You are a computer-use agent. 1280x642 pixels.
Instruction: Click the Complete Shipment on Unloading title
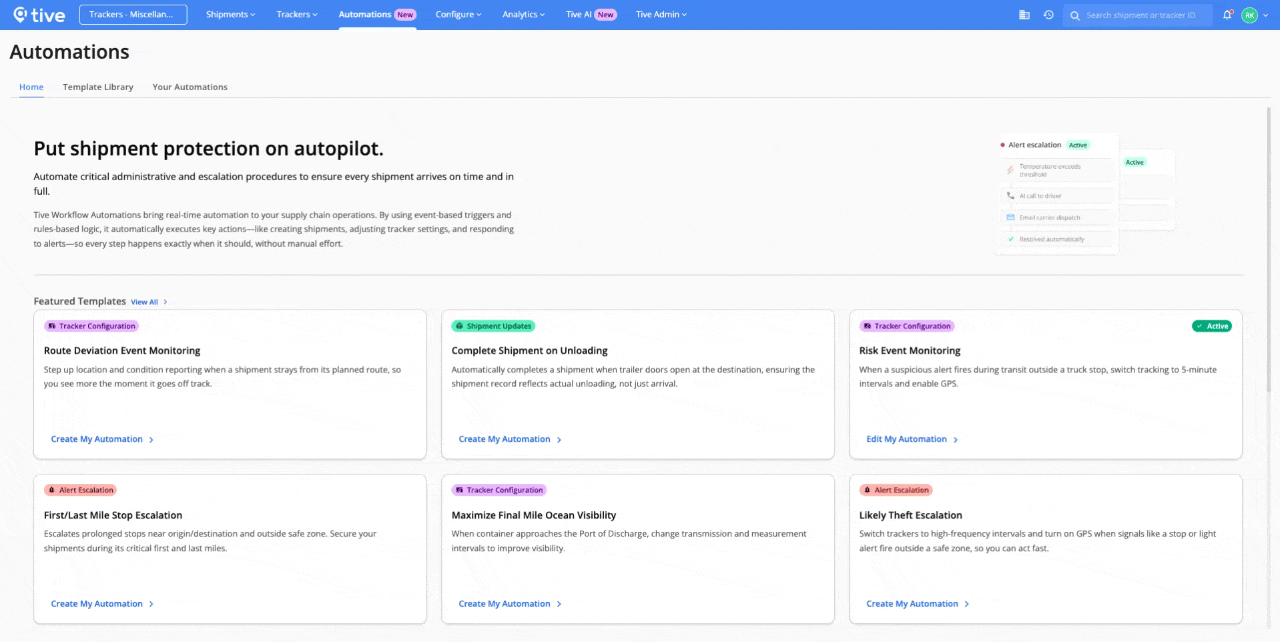[530, 351]
